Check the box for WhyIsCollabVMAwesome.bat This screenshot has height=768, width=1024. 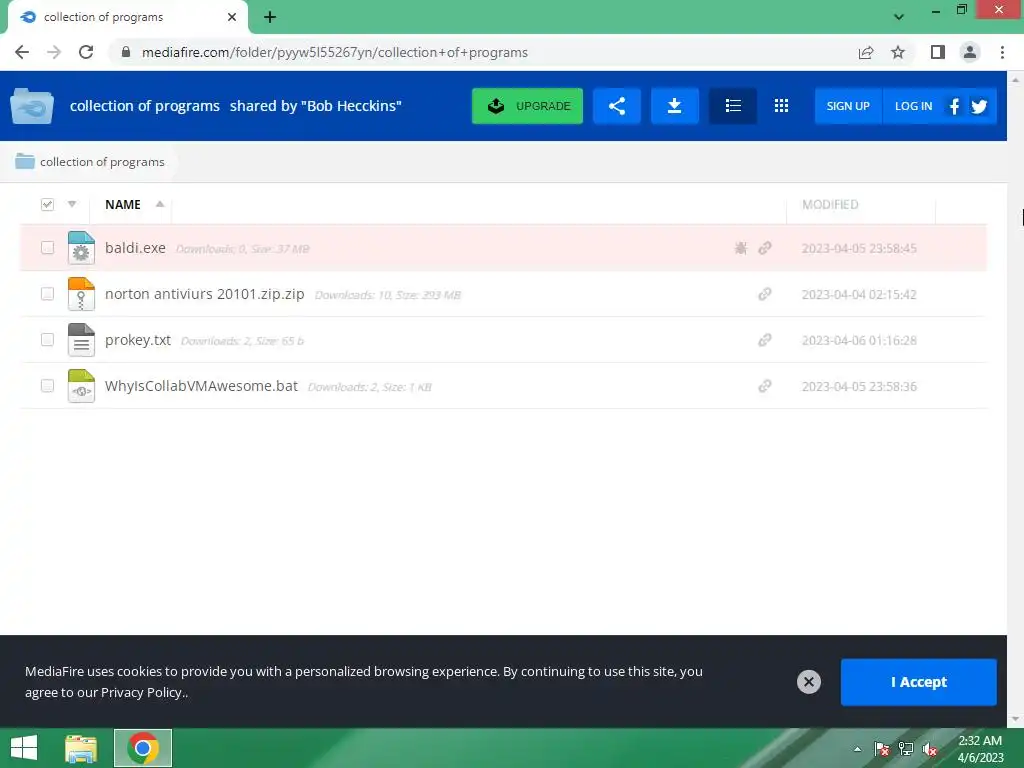point(47,386)
